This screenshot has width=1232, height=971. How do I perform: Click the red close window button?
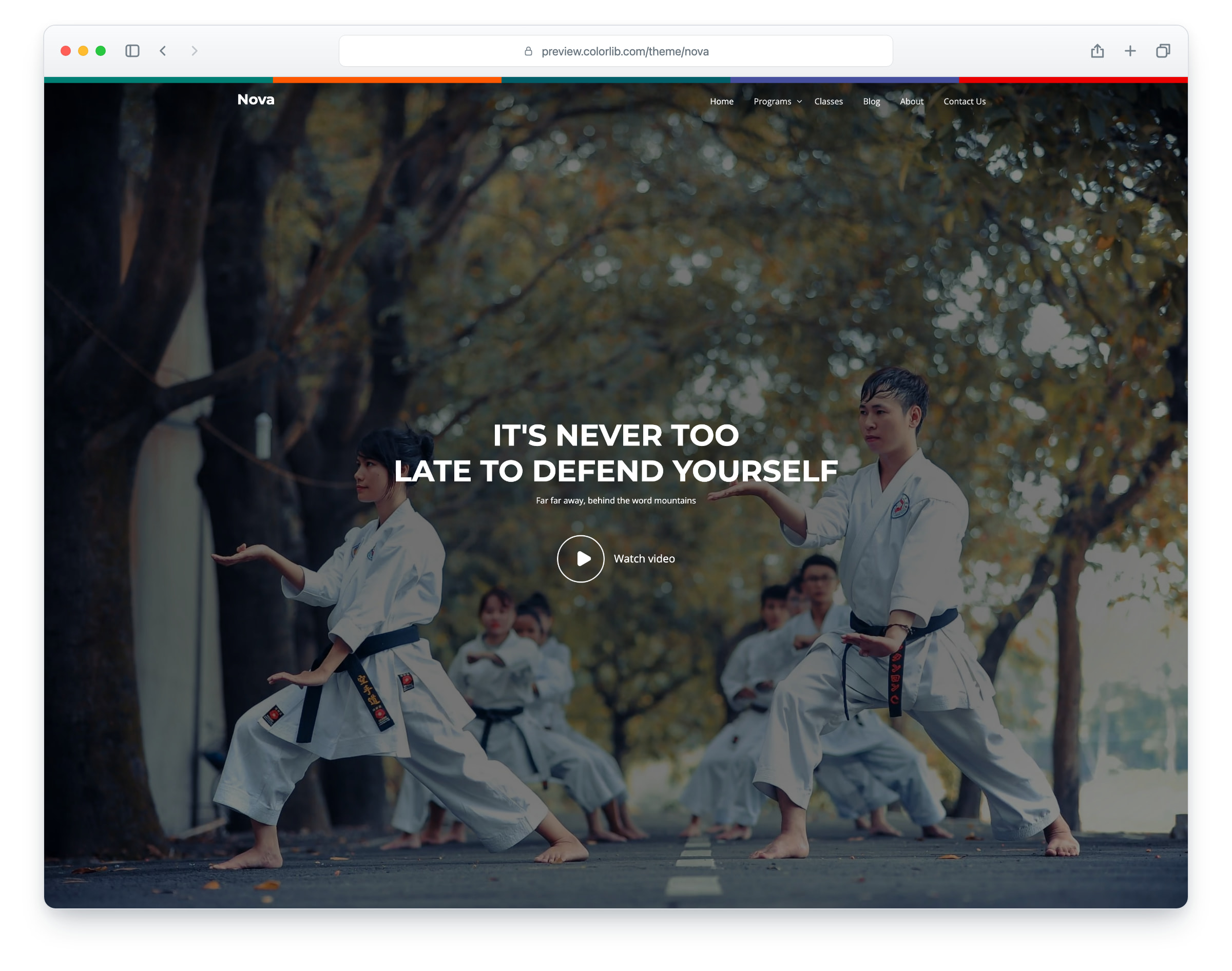coord(65,51)
